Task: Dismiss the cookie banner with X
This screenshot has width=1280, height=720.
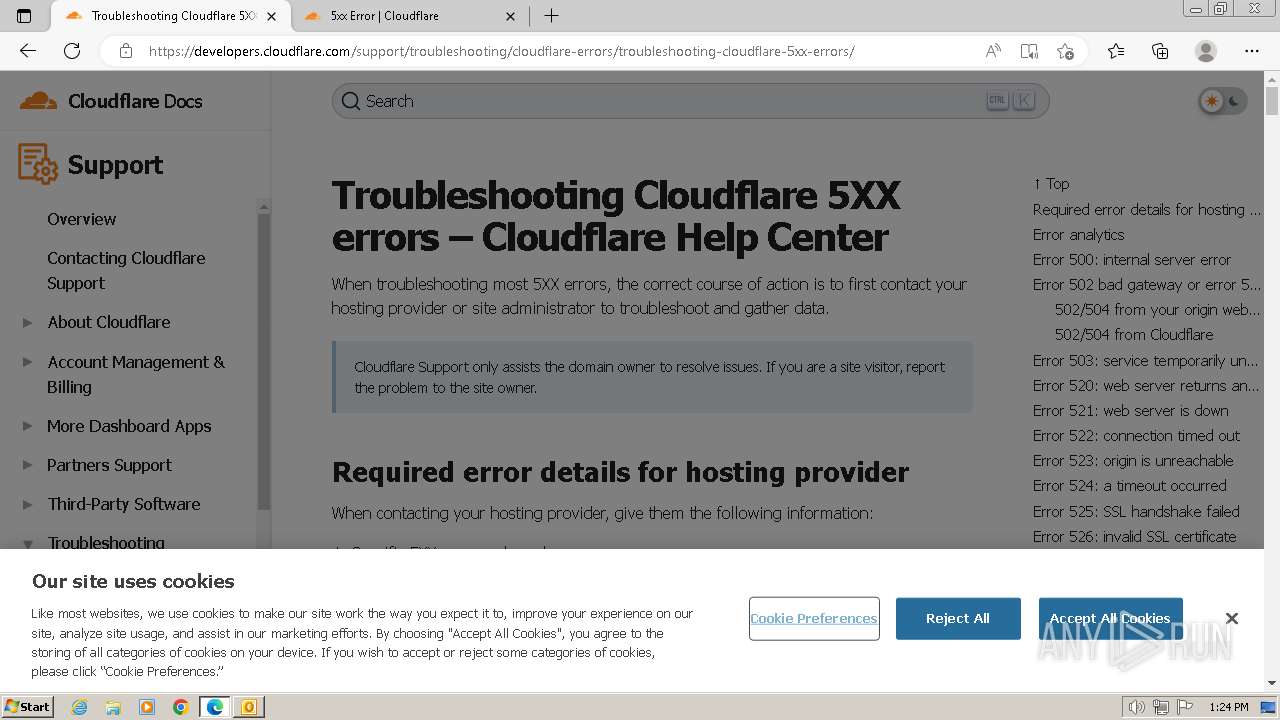Action: tap(1232, 618)
